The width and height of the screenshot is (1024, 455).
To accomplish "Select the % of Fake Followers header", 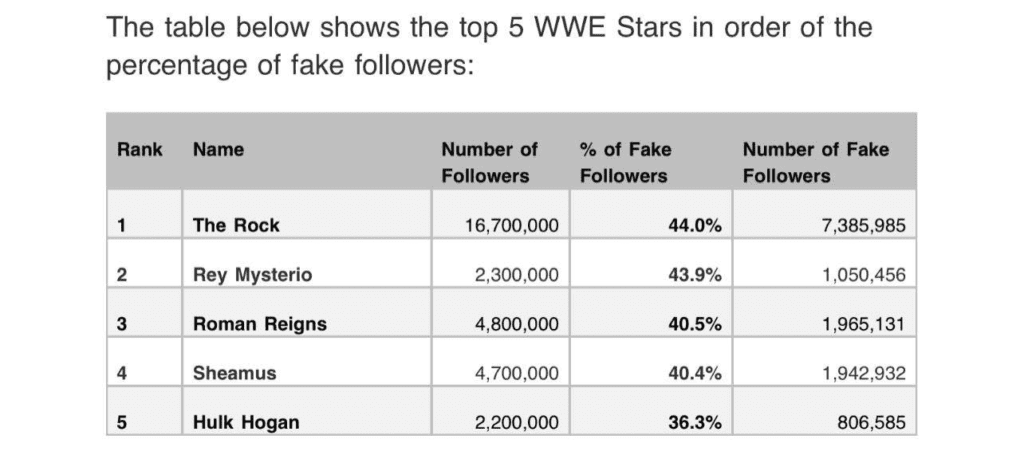I will coord(625,162).
